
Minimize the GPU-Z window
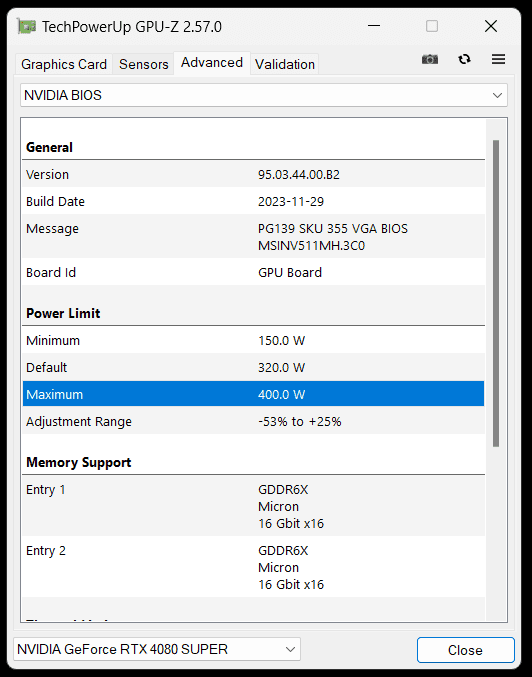coord(374,26)
